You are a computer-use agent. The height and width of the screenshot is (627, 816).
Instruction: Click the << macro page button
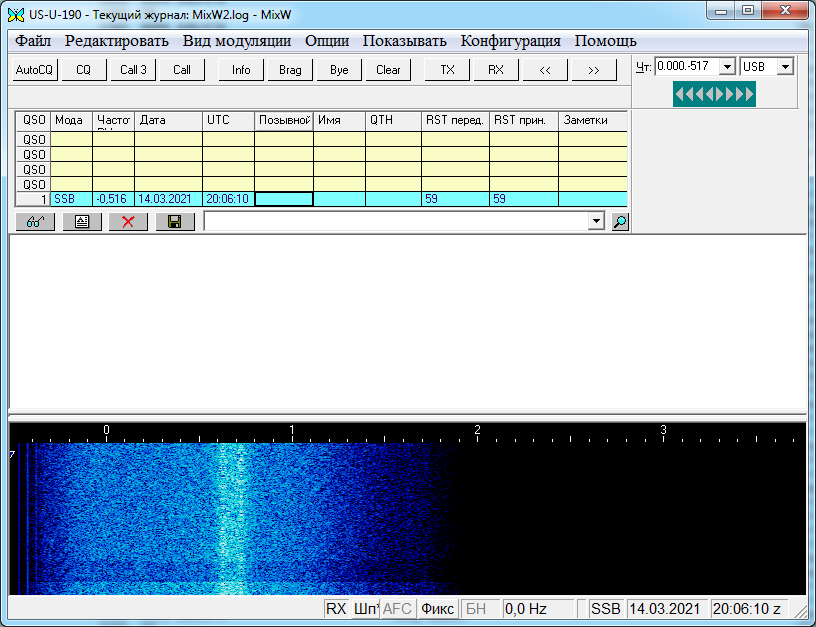(545, 70)
